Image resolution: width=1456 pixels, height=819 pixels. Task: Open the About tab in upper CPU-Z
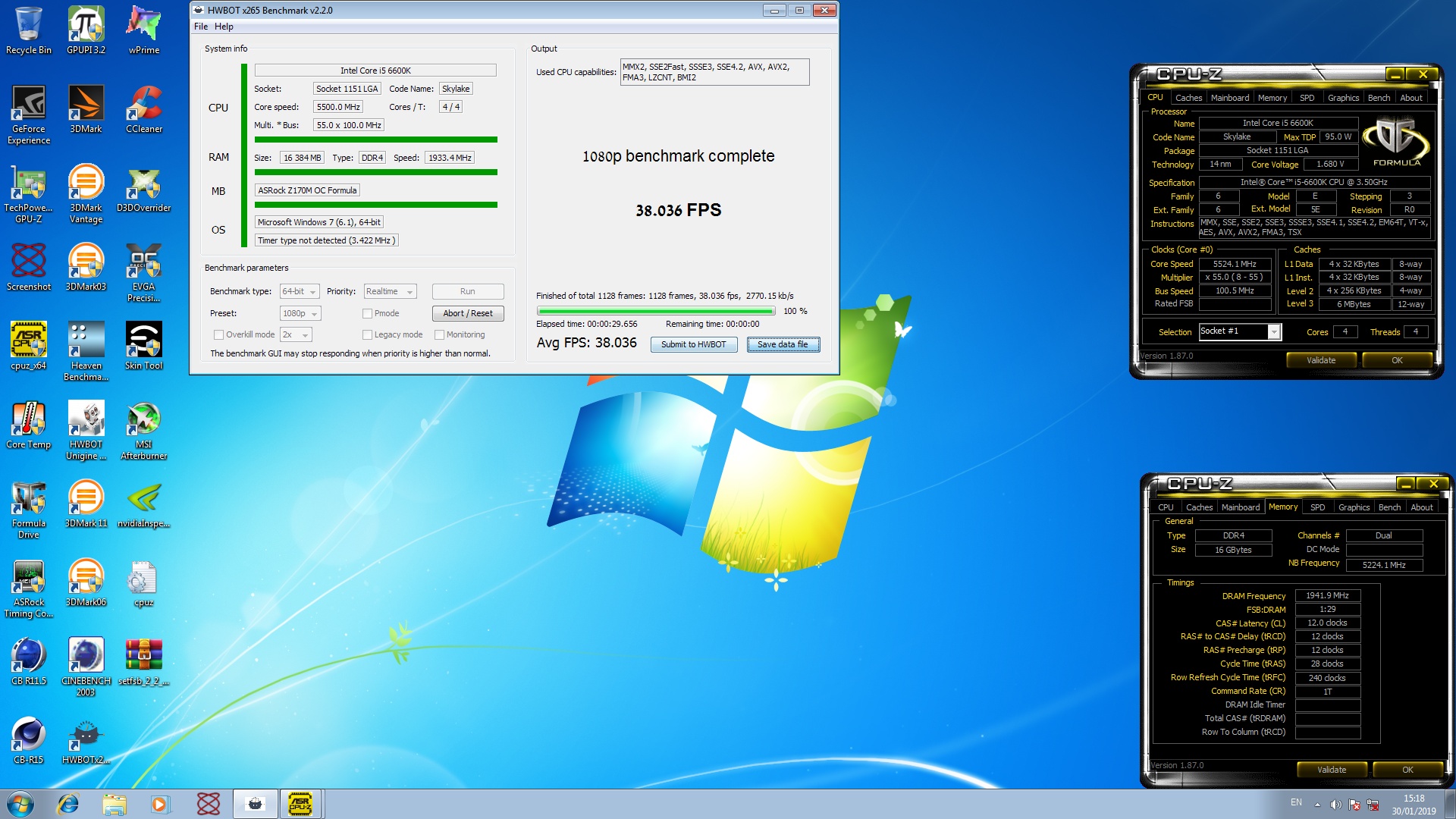click(x=1410, y=98)
